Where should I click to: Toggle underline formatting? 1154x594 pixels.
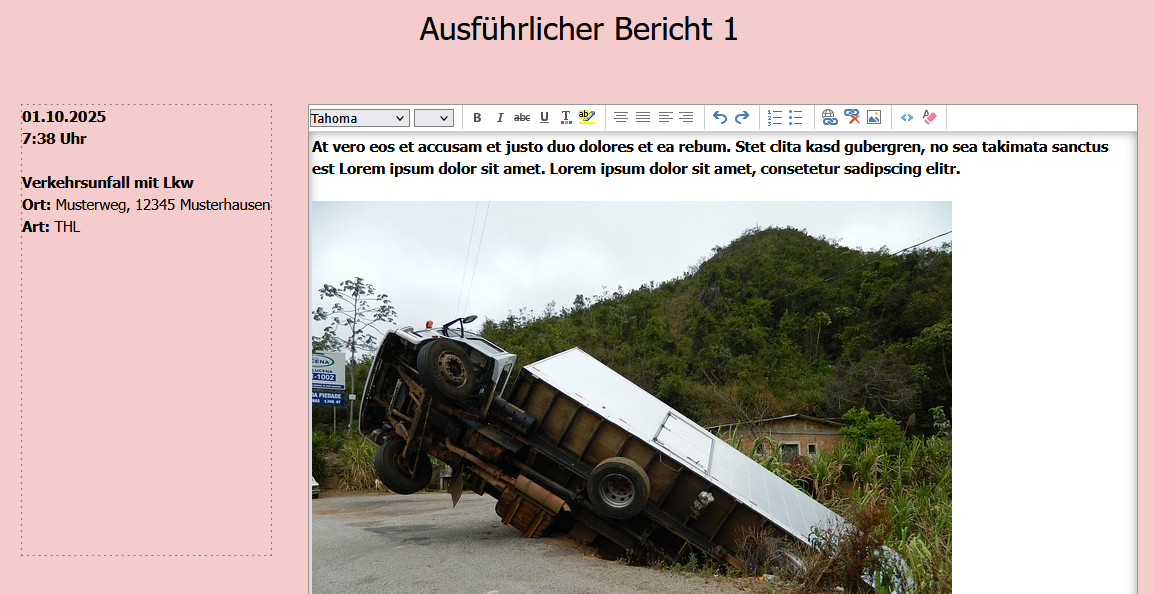click(544, 118)
